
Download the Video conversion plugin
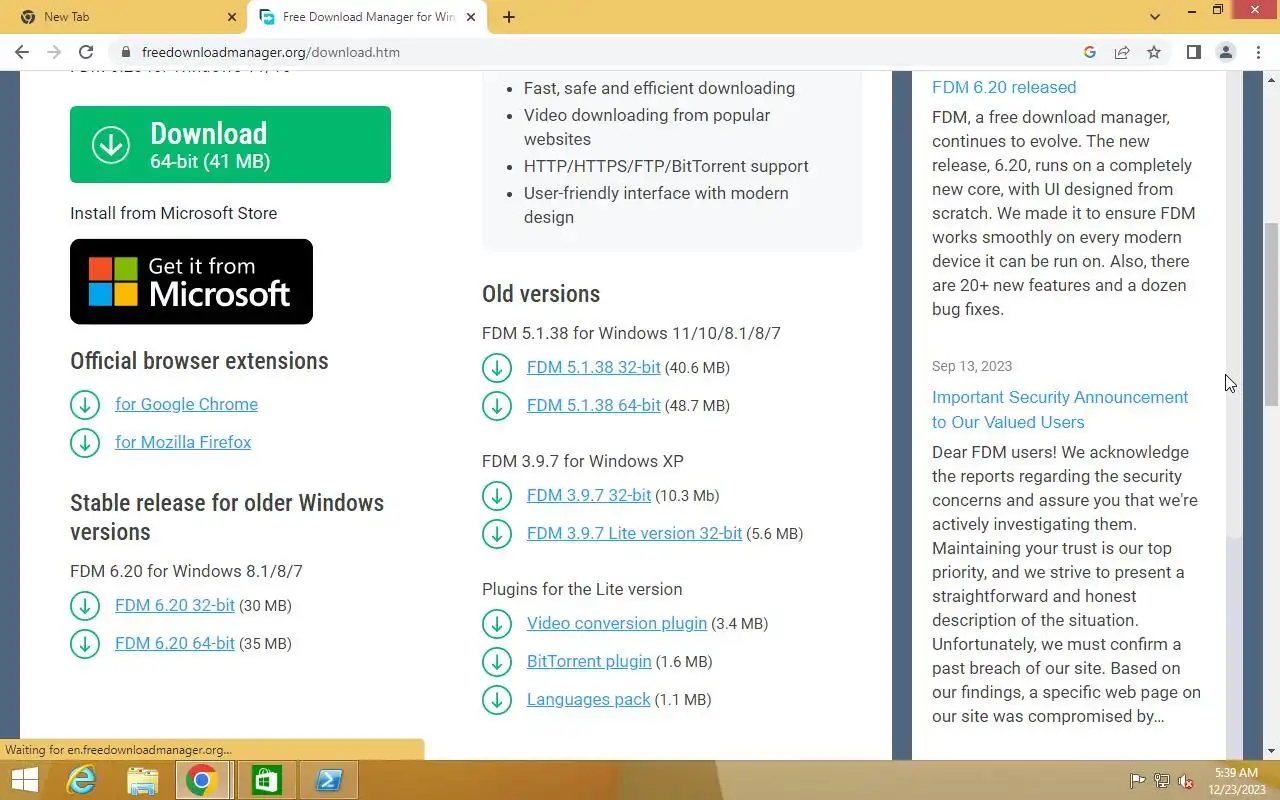617,623
